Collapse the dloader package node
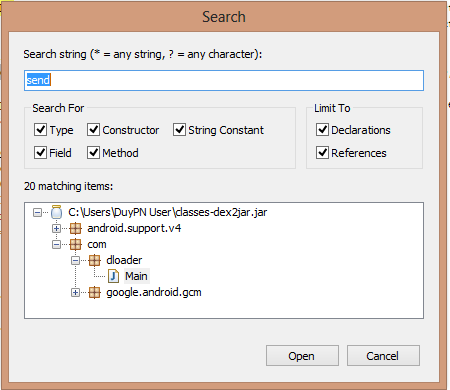 tap(75, 260)
